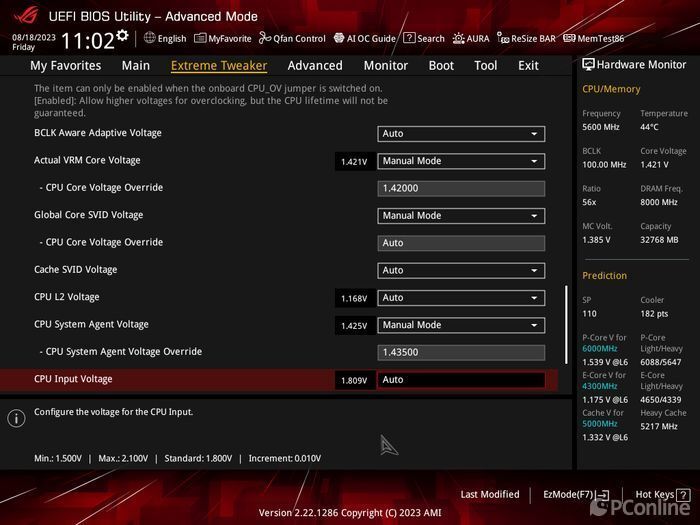Screen dimensions: 700x525
Task: Click the 8000 MHz DRAM Freq. value
Action: [659, 202]
